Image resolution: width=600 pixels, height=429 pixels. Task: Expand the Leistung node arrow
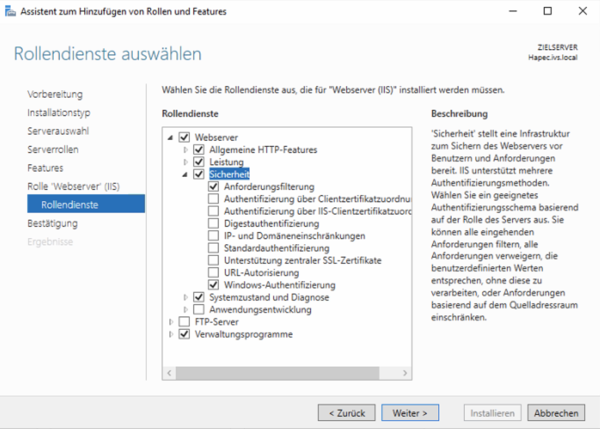pos(186,162)
